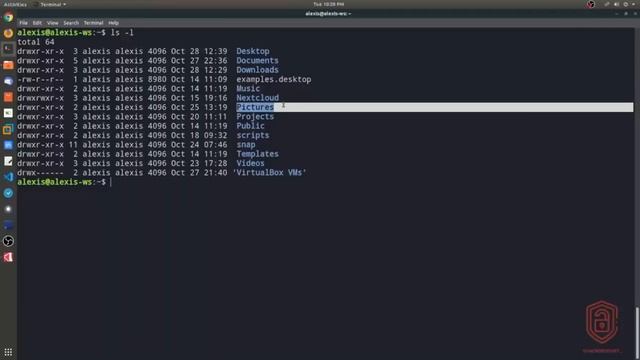Viewport: 640px width, 360px height.
Task: Click the 'ls -l' command text
Action: tap(122, 33)
